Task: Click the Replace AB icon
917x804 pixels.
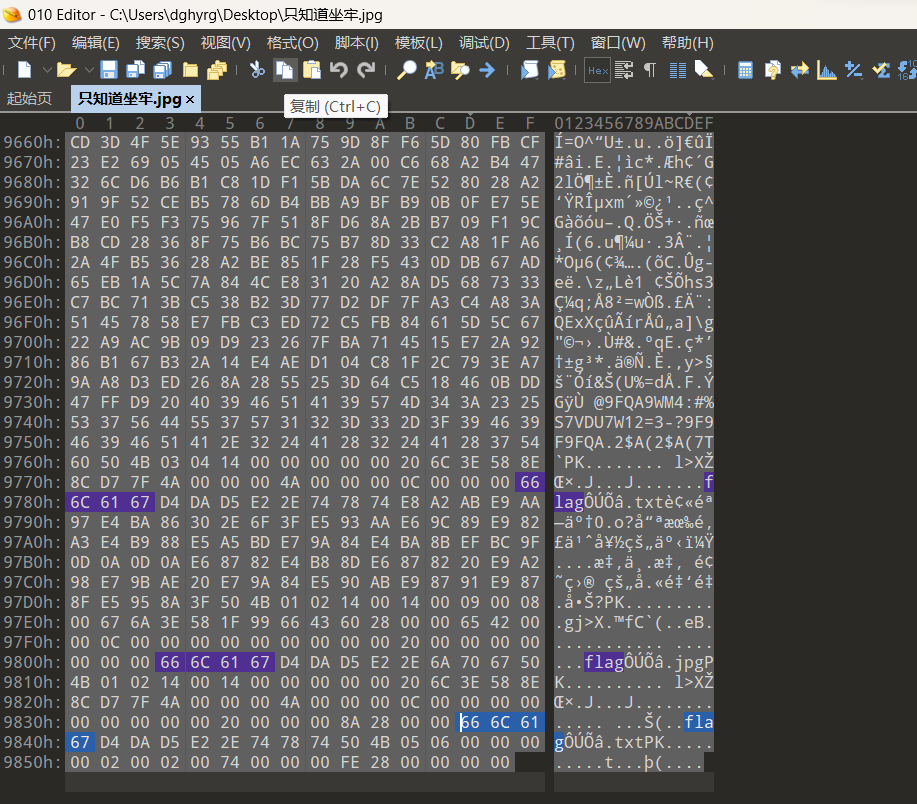Action: [433, 70]
